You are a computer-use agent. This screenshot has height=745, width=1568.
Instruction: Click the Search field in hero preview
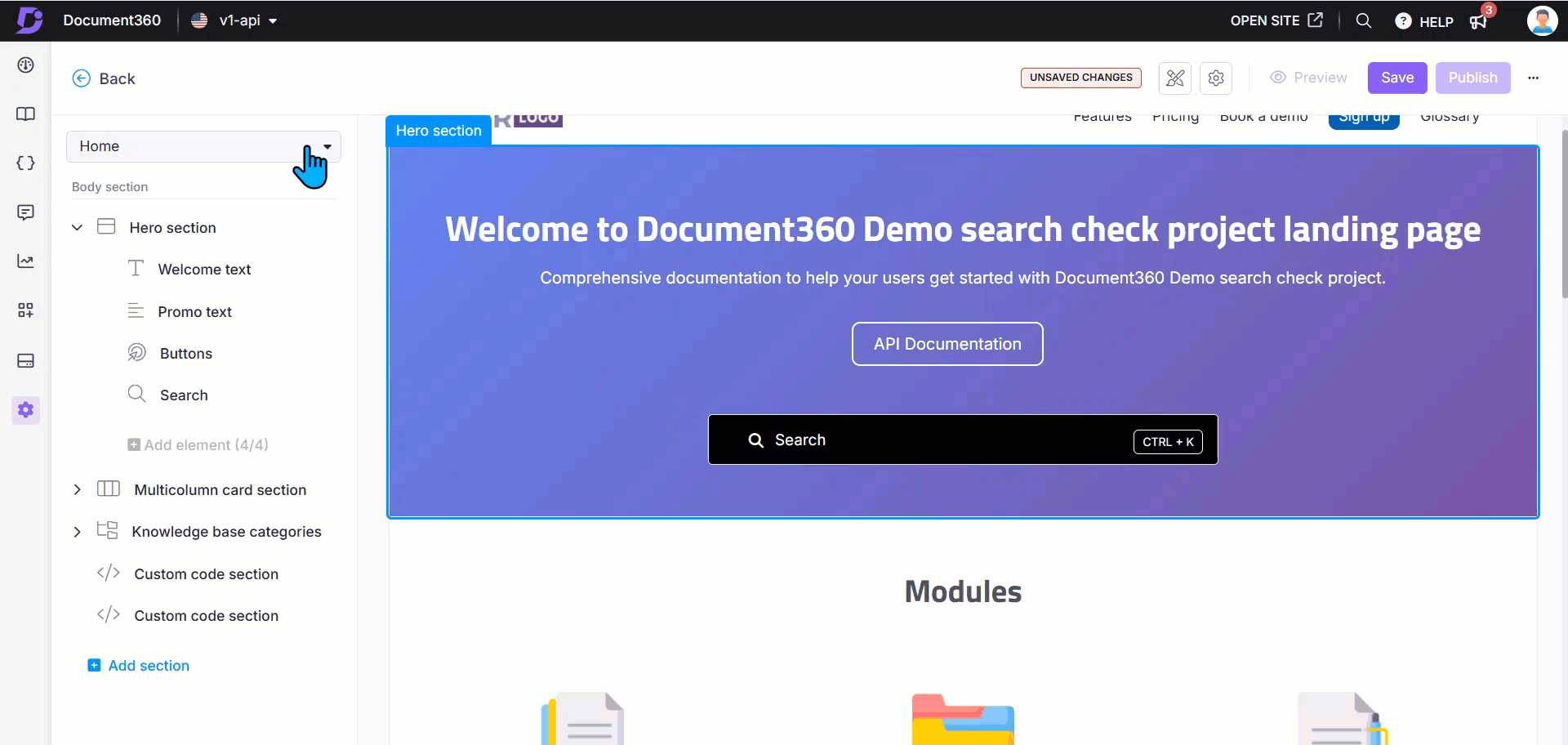click(x=963, y=439)
